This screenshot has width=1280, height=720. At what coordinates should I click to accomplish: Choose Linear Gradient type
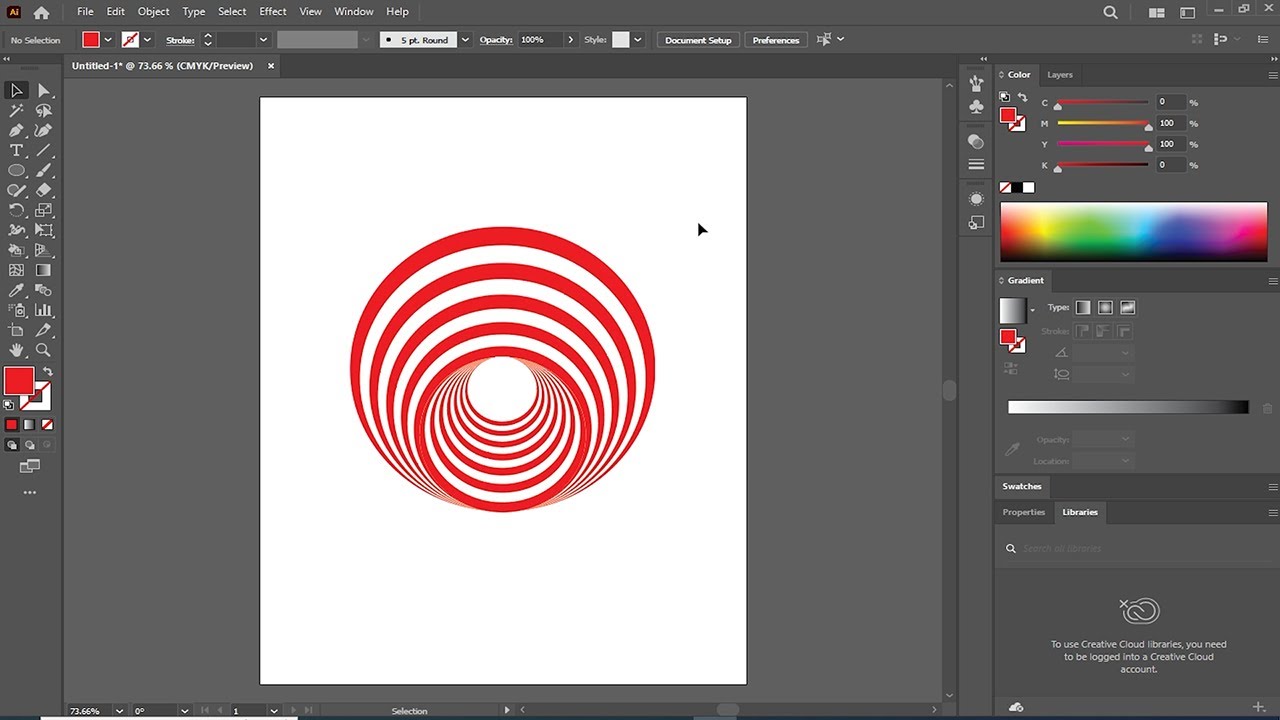(1083, 308)
